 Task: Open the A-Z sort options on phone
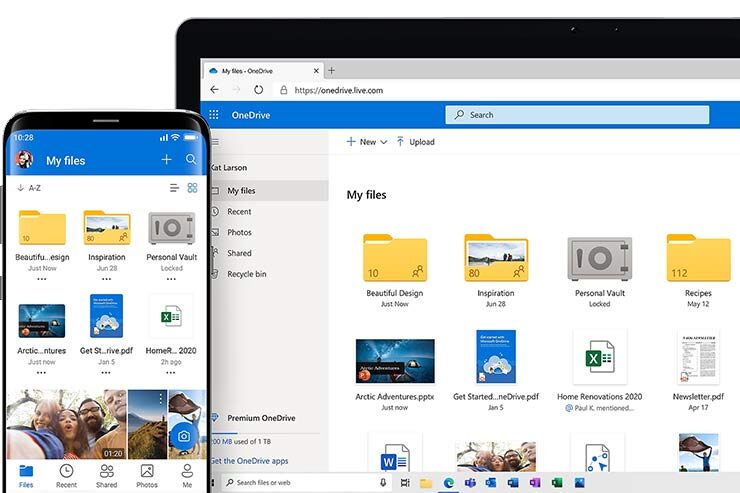[x=29, y=188]
